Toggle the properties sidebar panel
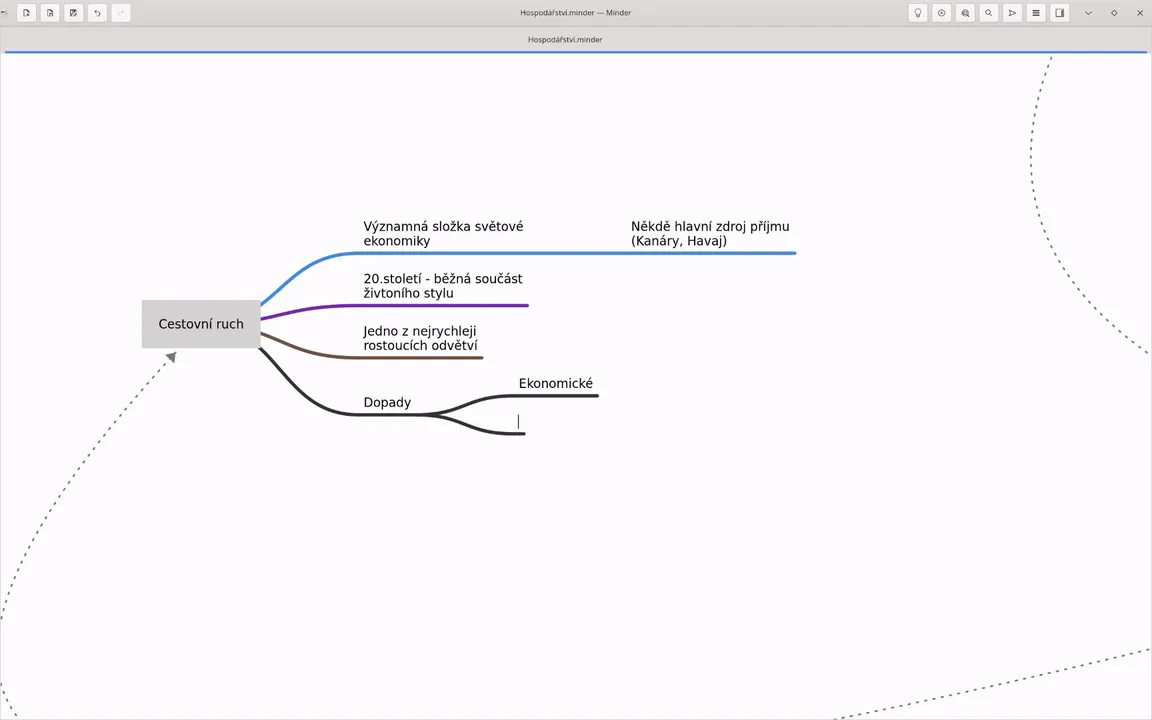The height and width of the screenshot is (720, 1152). point(1059,12)
